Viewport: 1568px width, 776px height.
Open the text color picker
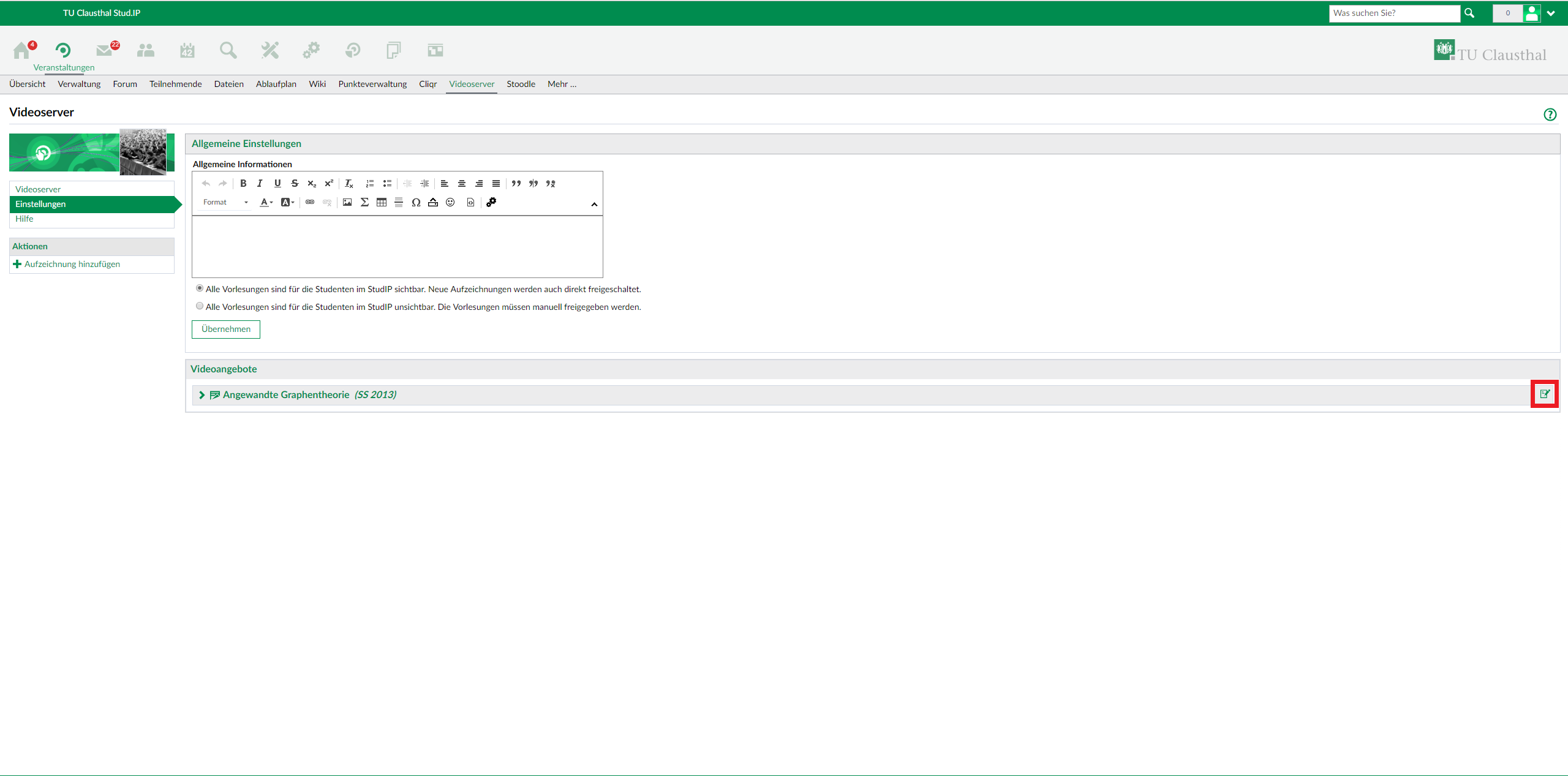click(x=266, y=202)
